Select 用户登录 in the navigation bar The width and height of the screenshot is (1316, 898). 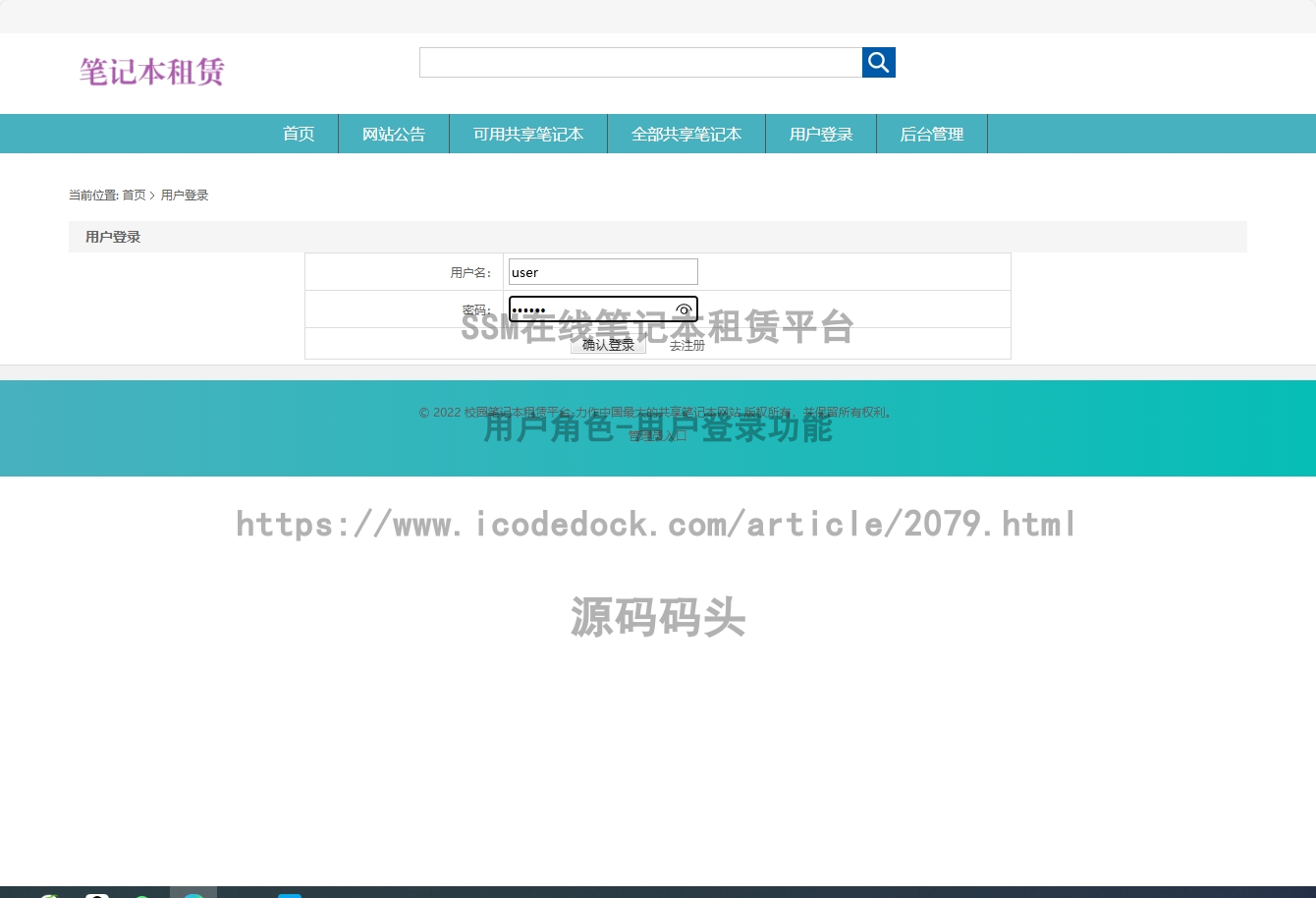(821, 134)
